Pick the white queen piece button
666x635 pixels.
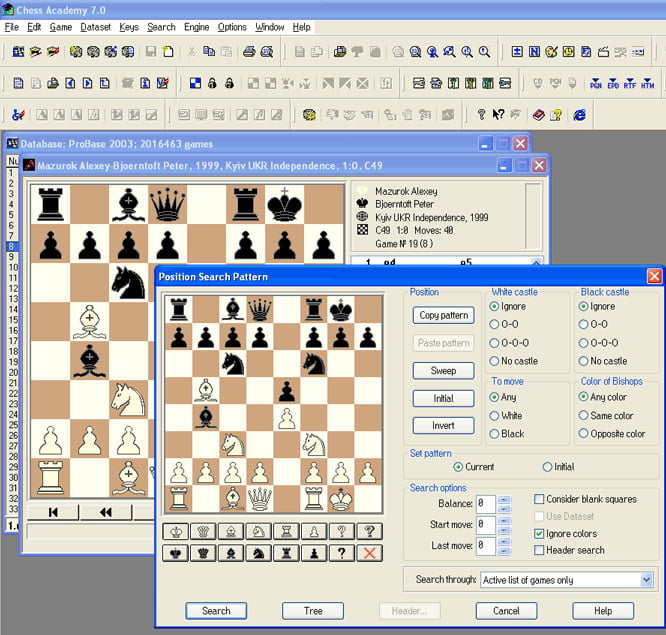pos(203,531)
